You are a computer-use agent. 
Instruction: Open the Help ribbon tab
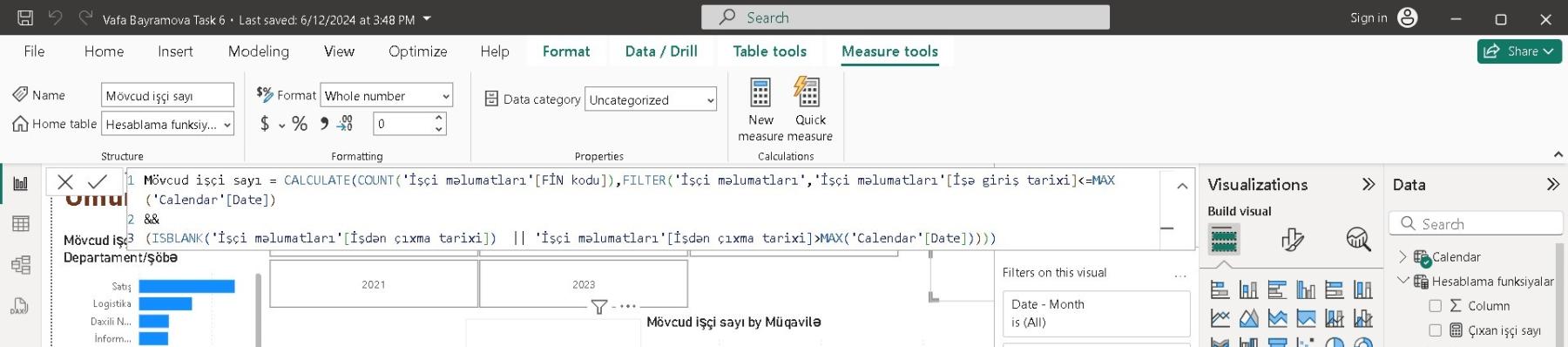[x=495, y=51]
